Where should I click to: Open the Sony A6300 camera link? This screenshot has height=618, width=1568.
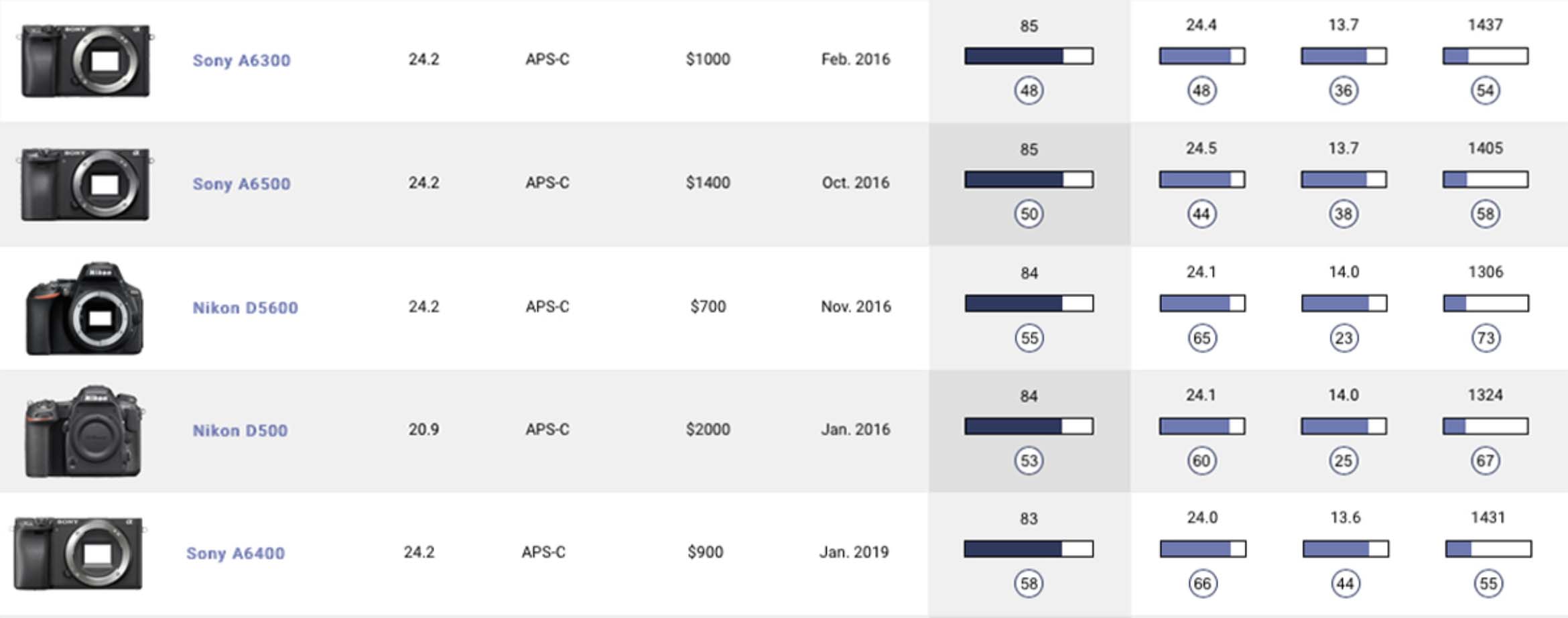241,60
